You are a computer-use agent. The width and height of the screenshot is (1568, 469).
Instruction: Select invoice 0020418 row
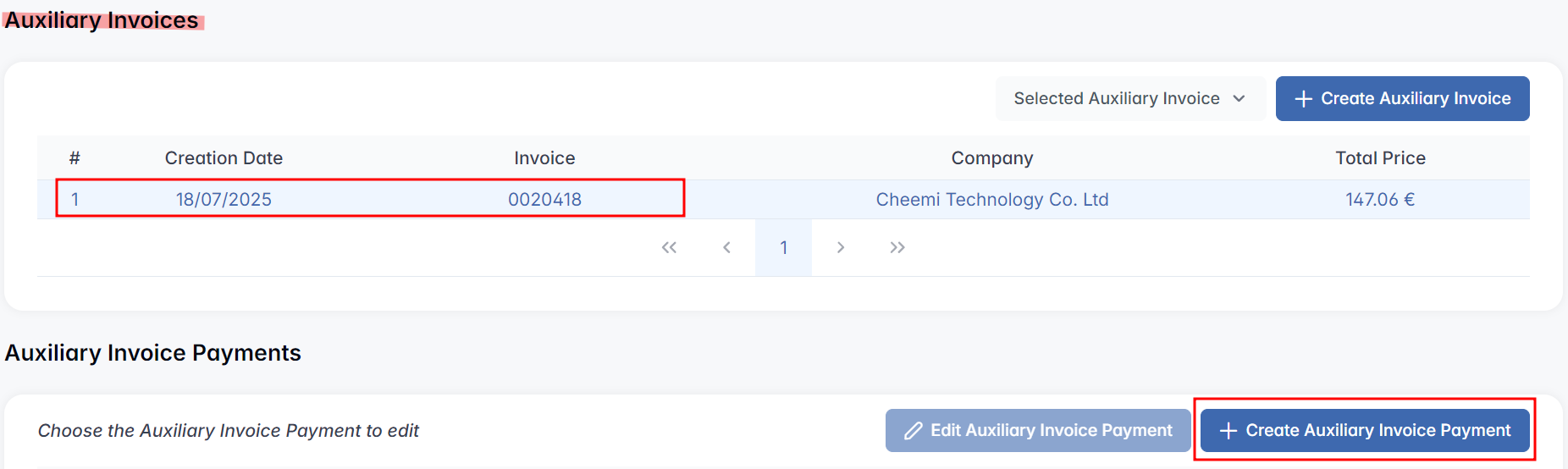point(544,200)
